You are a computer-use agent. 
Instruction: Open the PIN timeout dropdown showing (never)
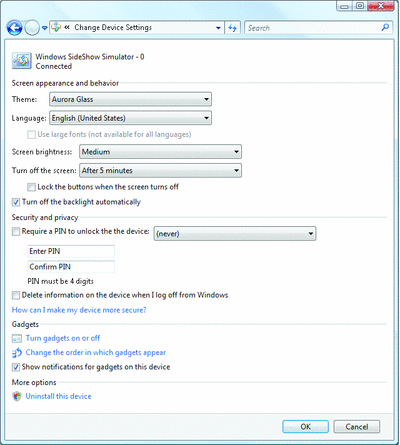pyautogui.click(x=235, y=234)
